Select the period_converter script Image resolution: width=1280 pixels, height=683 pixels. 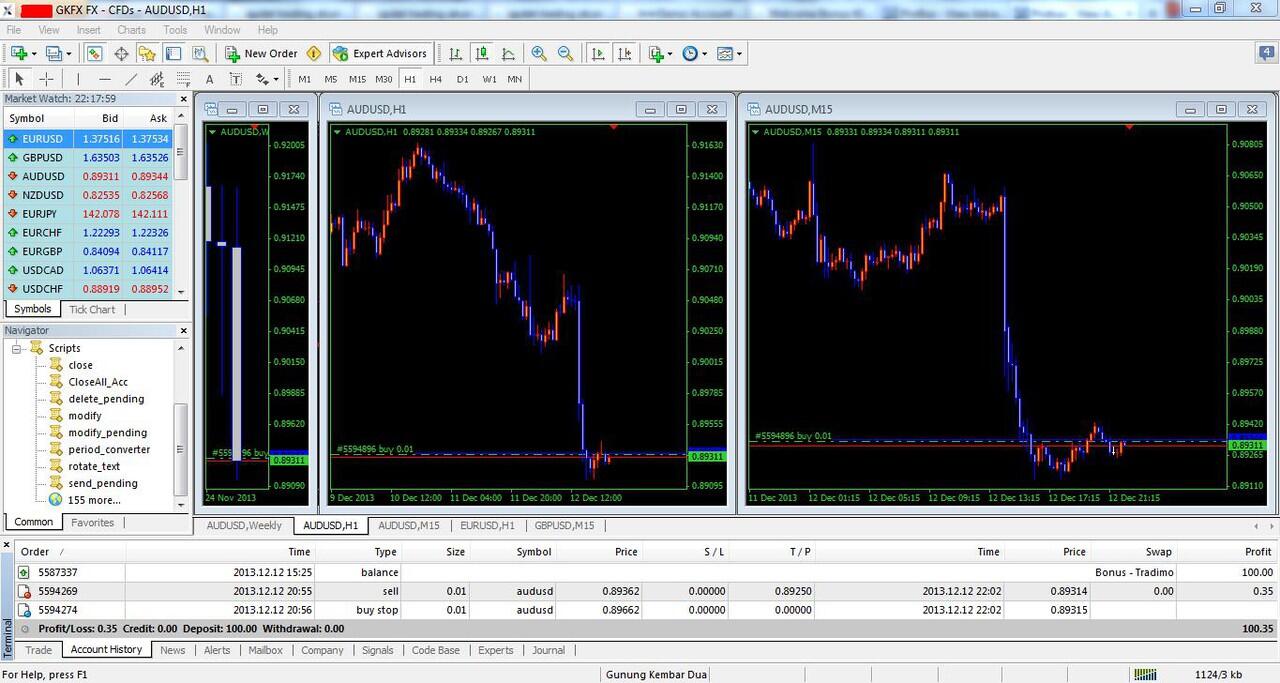(x=109, y=449)
